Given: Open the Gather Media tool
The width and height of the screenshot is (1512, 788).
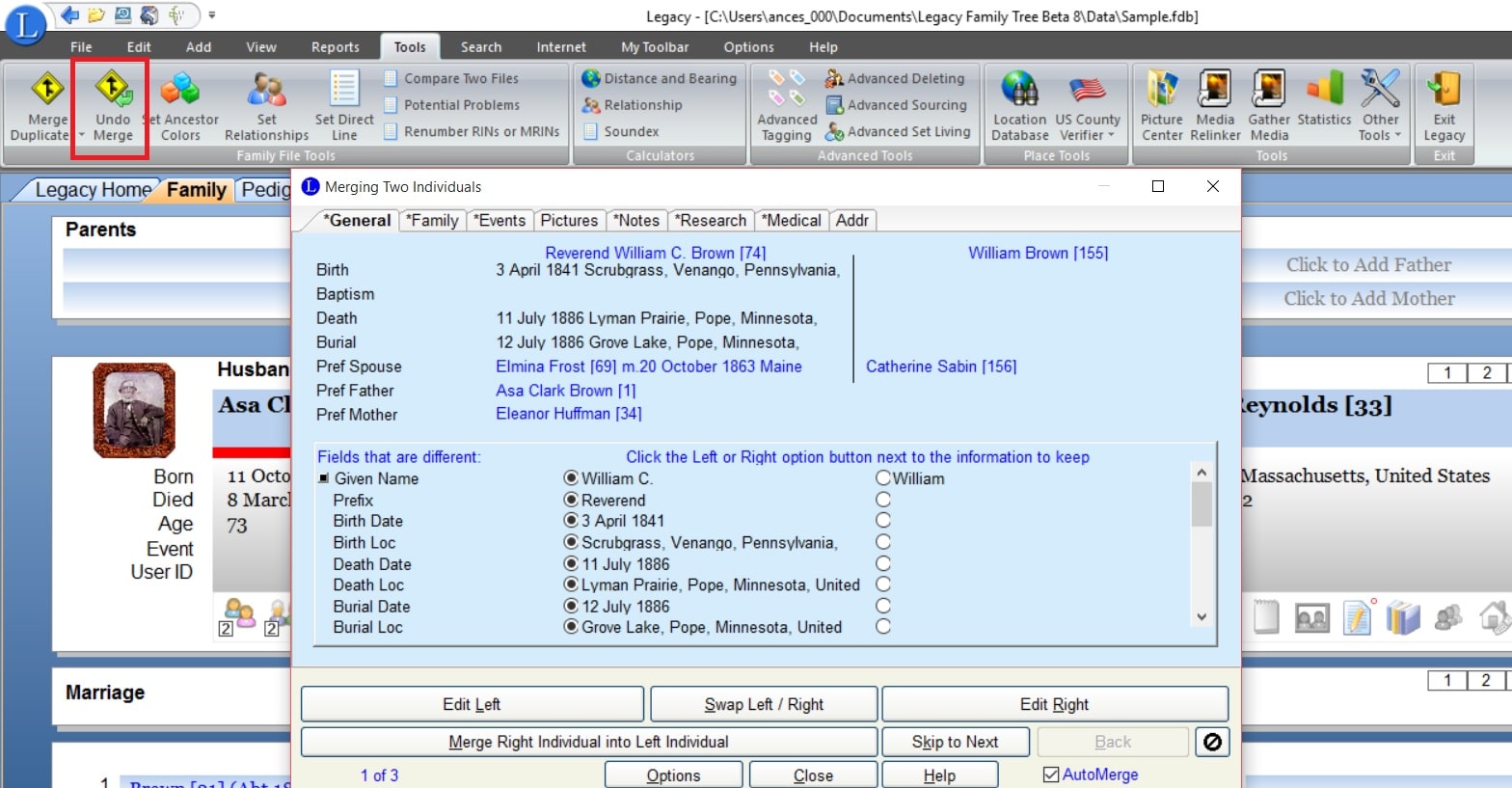Looking at the screenshot, I should (x=1269, y=106).
